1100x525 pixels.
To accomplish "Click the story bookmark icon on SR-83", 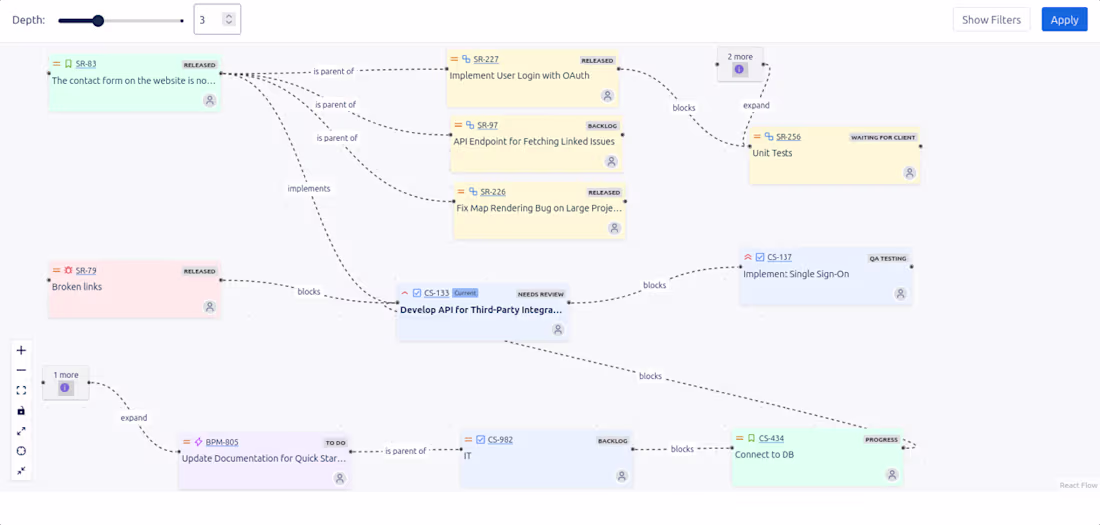I will pos(68,64).
